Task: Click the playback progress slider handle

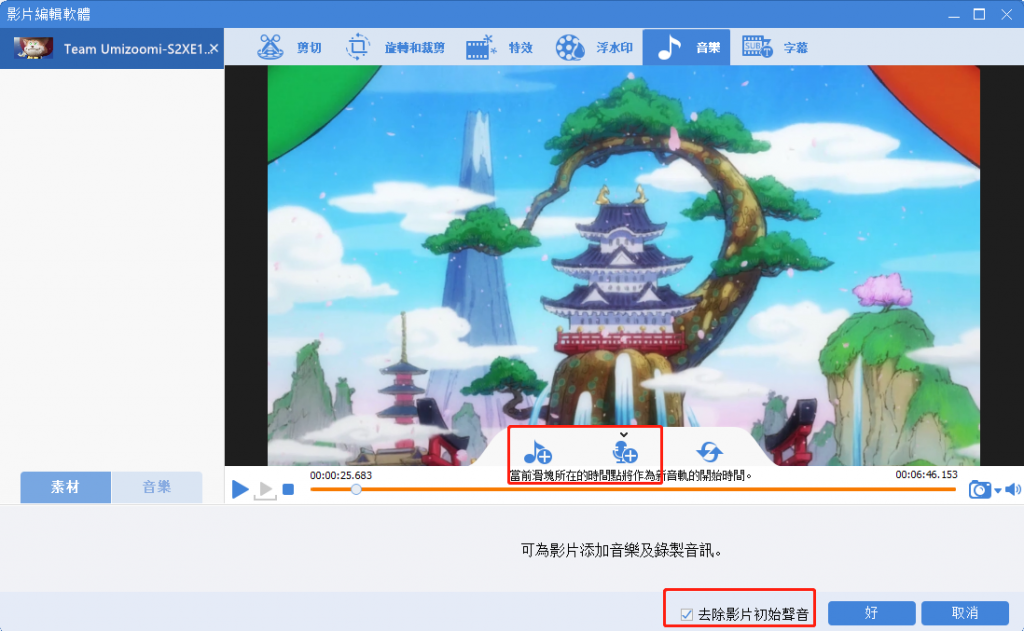Action: point(356,489)
